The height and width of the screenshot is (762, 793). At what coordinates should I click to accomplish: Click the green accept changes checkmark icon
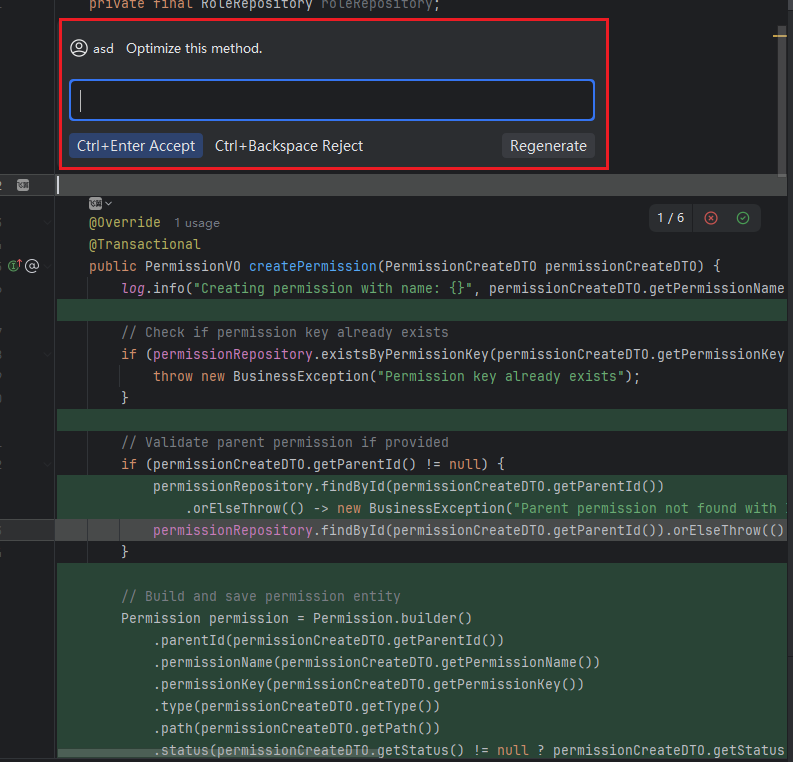click(743, 218)
